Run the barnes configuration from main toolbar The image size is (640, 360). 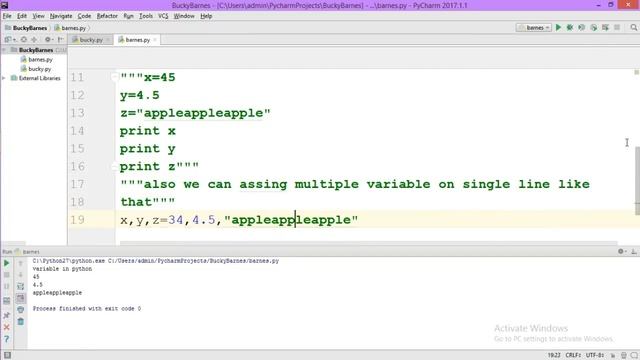point(558,27)
